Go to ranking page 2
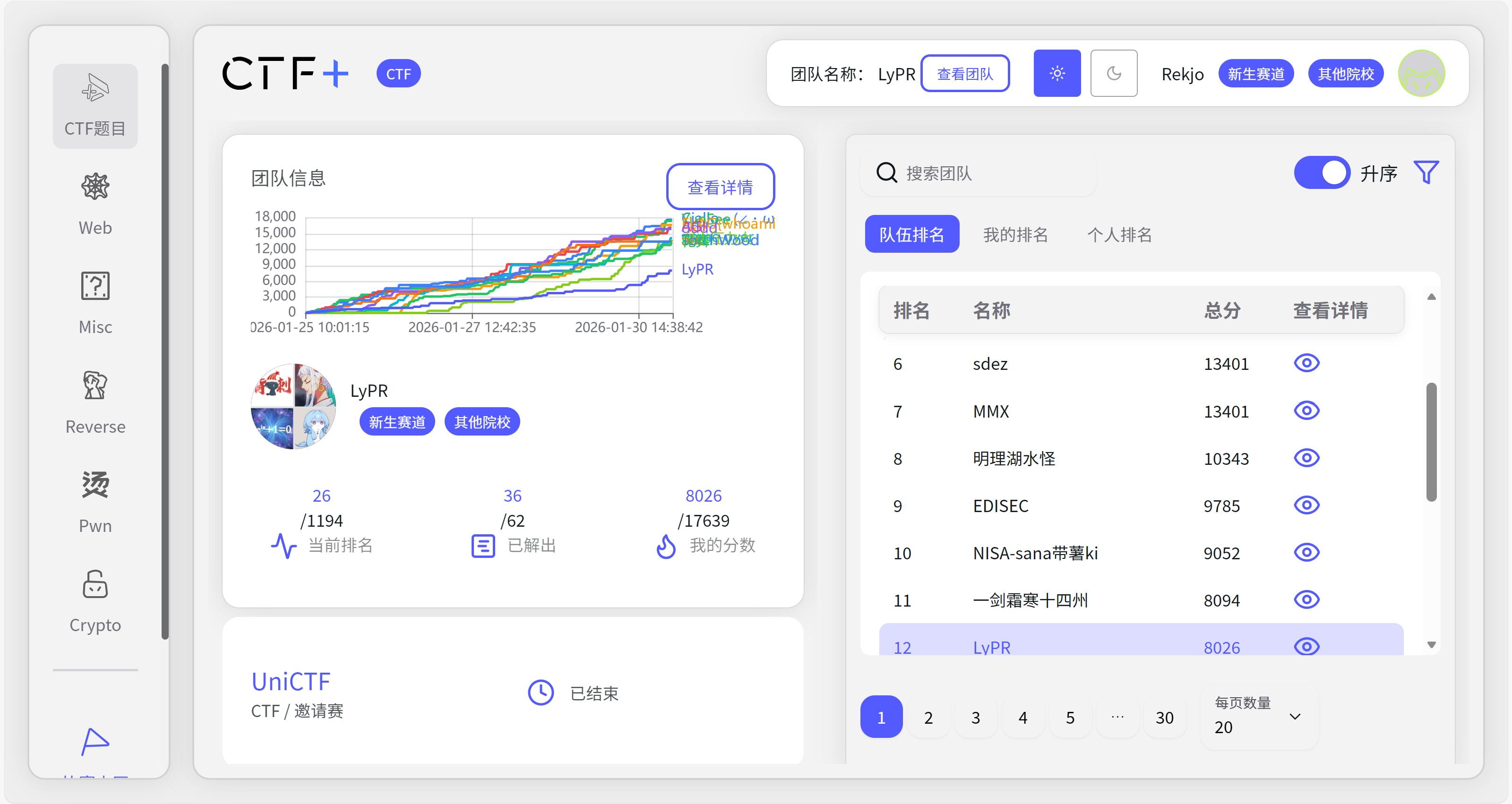This screenshot has width=1512, height=804. coord(928,717)
